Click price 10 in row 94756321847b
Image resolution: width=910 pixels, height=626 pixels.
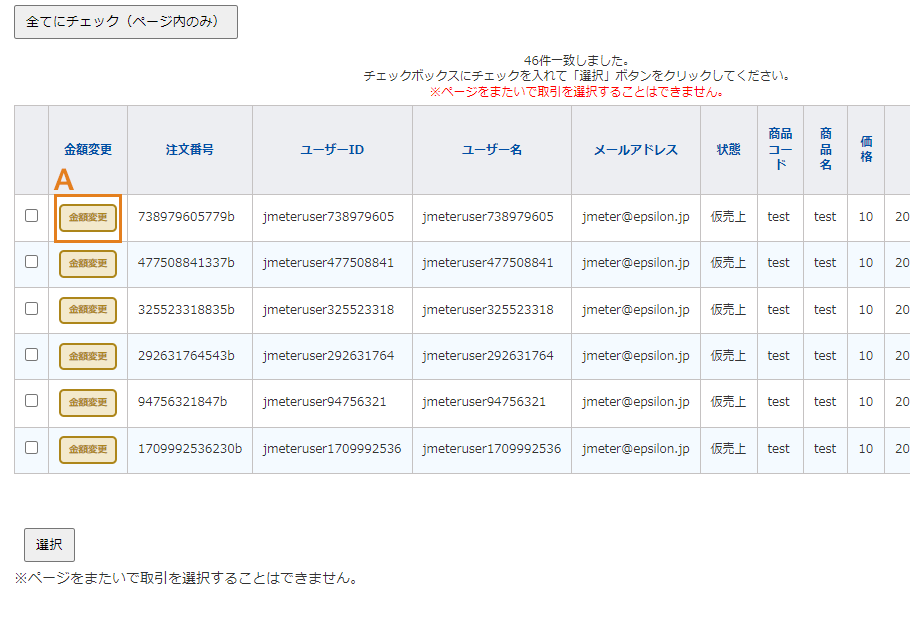click(866, 401)
